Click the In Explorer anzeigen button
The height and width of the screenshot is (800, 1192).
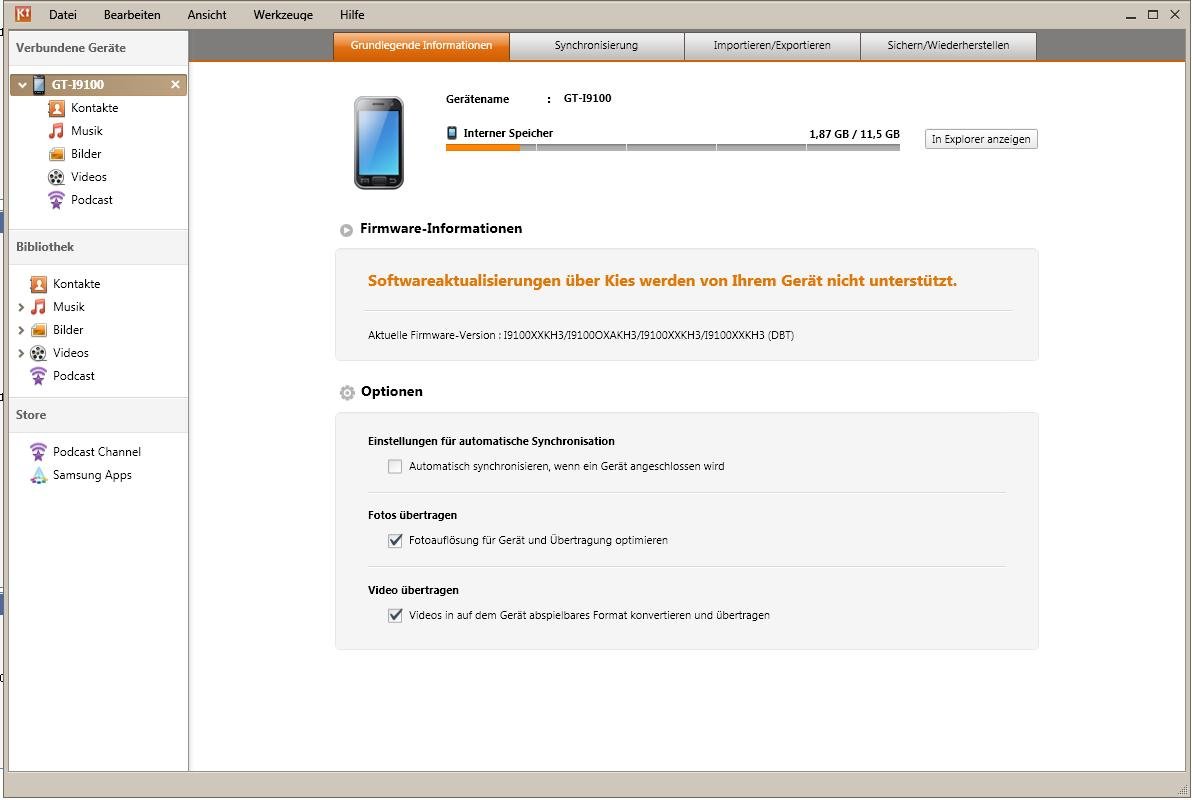pos(981,139)
